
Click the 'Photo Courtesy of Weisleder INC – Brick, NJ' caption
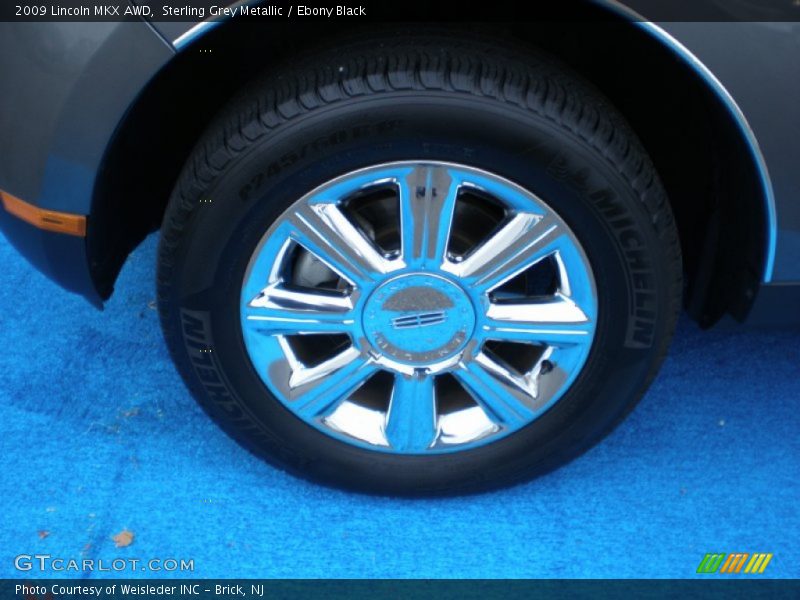(x=139, y=589)
